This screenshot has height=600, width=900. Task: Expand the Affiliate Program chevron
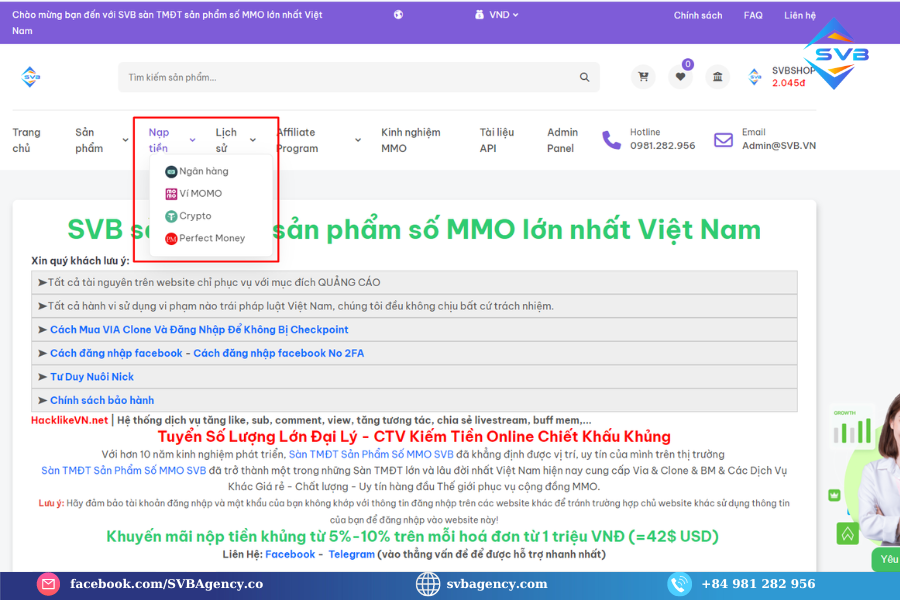pyautogui.click(x=358, y=140)
